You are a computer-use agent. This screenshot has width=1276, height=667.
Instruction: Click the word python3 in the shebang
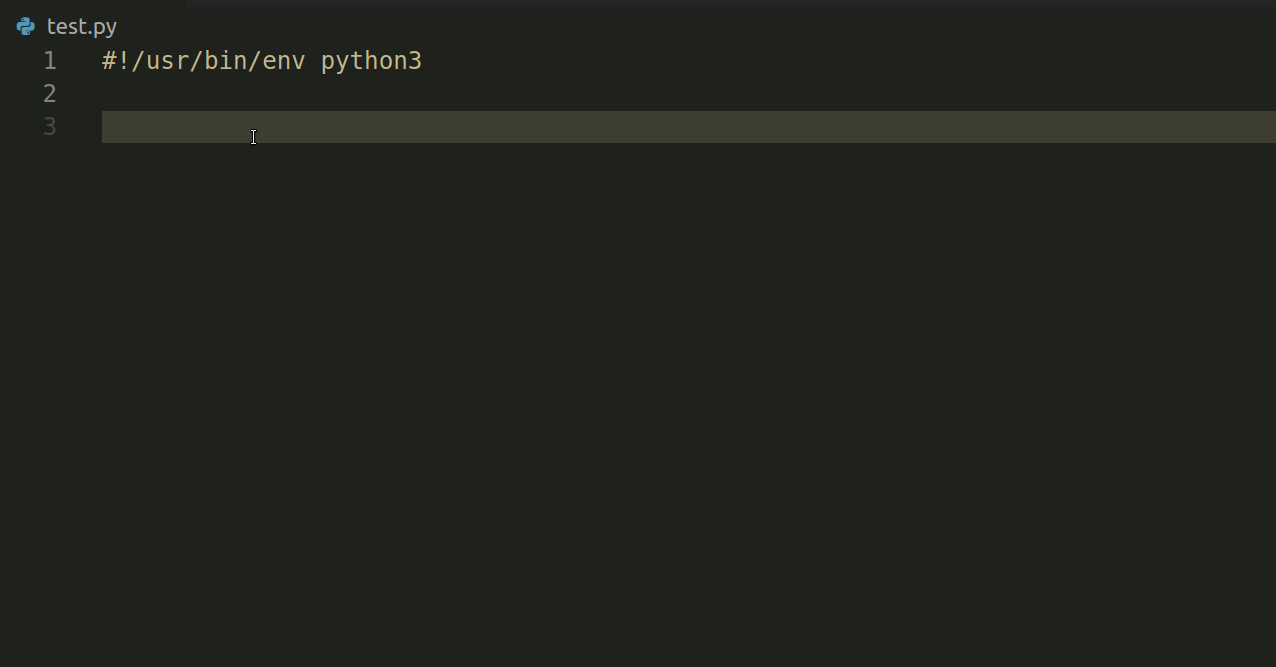(x=371, y=61)
